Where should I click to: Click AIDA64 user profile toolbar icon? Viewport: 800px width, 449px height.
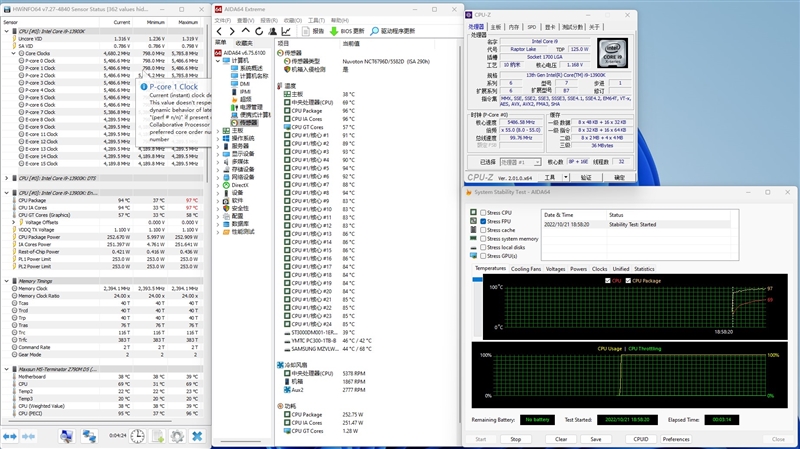[272, 31]
